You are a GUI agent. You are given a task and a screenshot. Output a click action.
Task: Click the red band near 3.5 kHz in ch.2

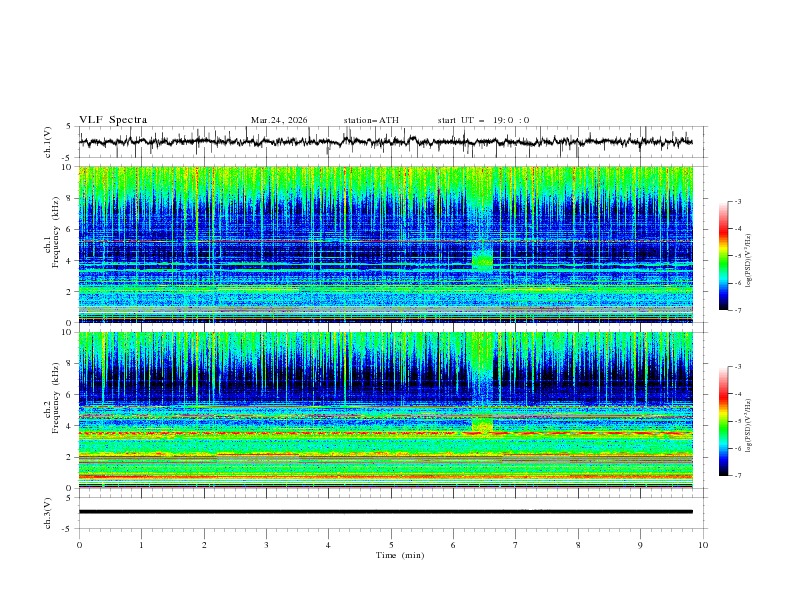(385, 433)
